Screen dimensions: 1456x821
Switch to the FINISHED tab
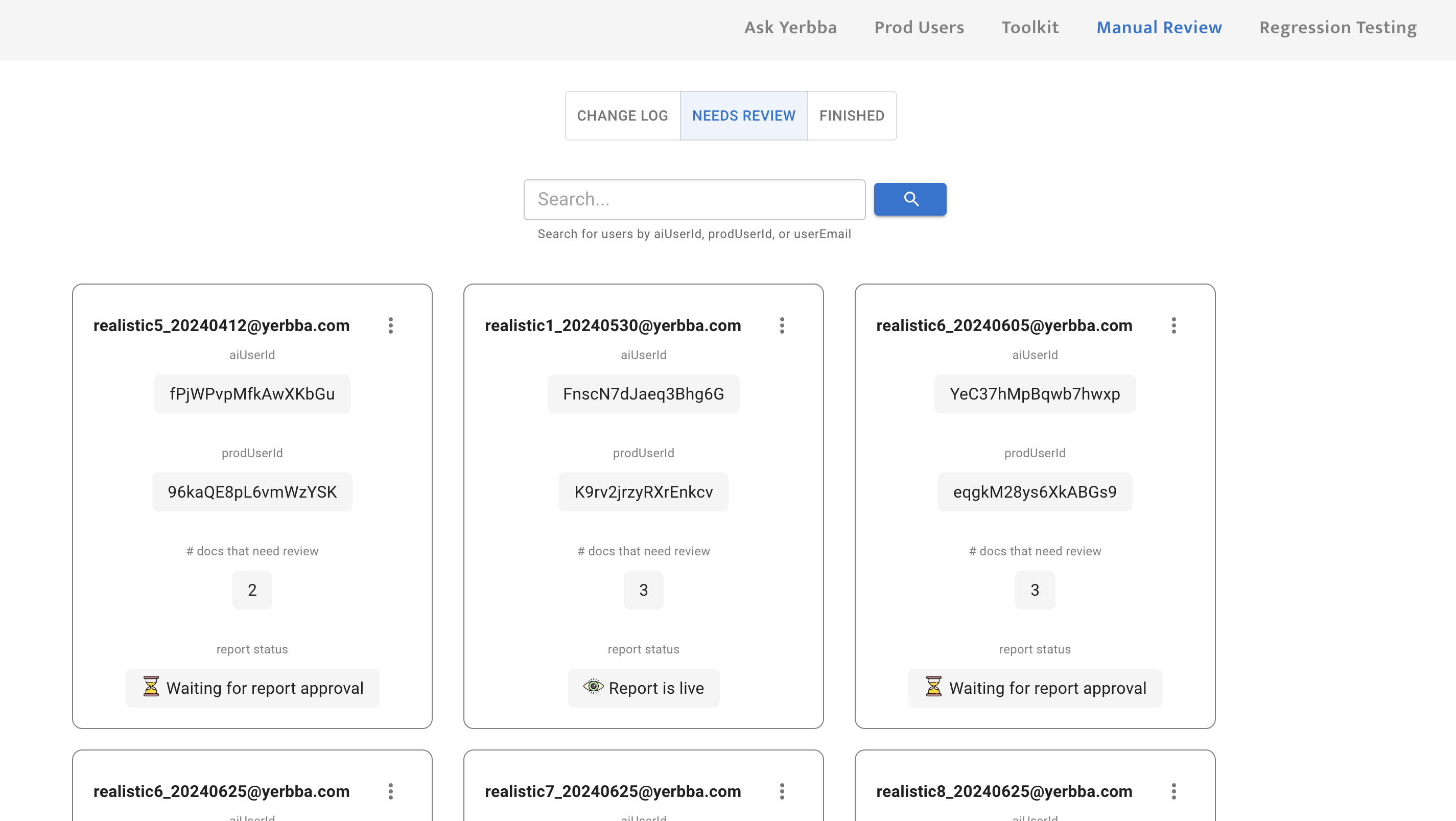pyautogui.click(x=851, y=116)
